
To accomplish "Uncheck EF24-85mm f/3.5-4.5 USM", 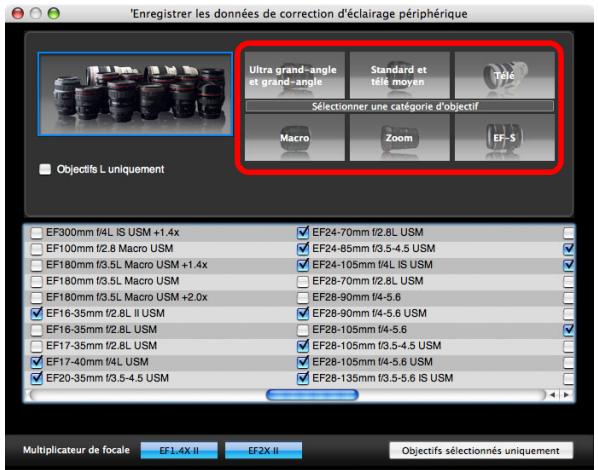I will 303,249.
